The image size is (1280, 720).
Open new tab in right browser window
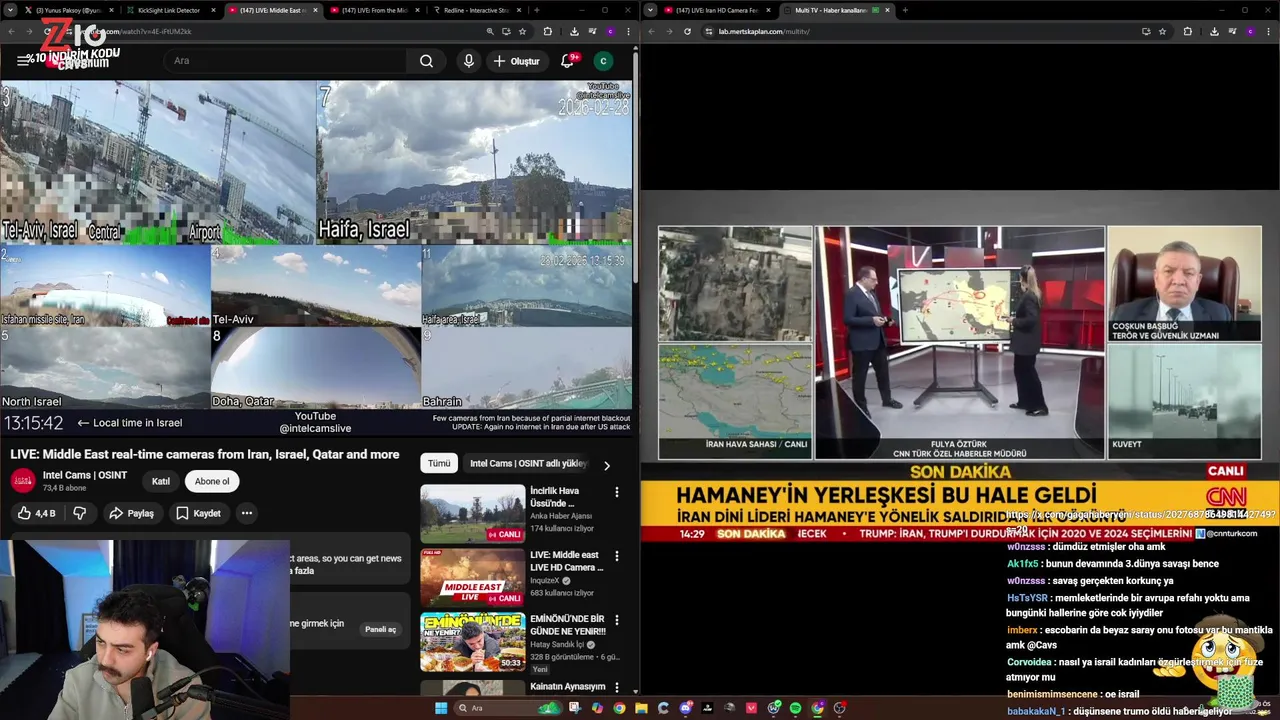tap(905, 10)
